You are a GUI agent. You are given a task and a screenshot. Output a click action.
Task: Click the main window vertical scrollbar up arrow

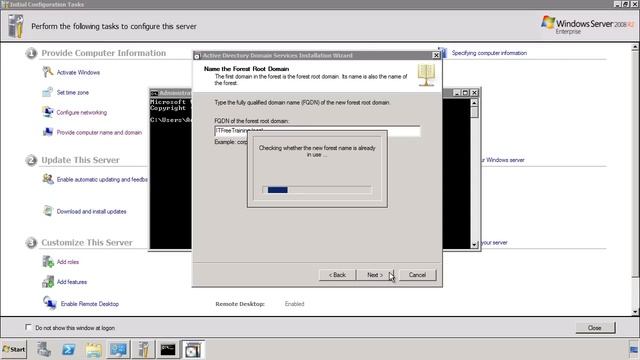[635, 48]
